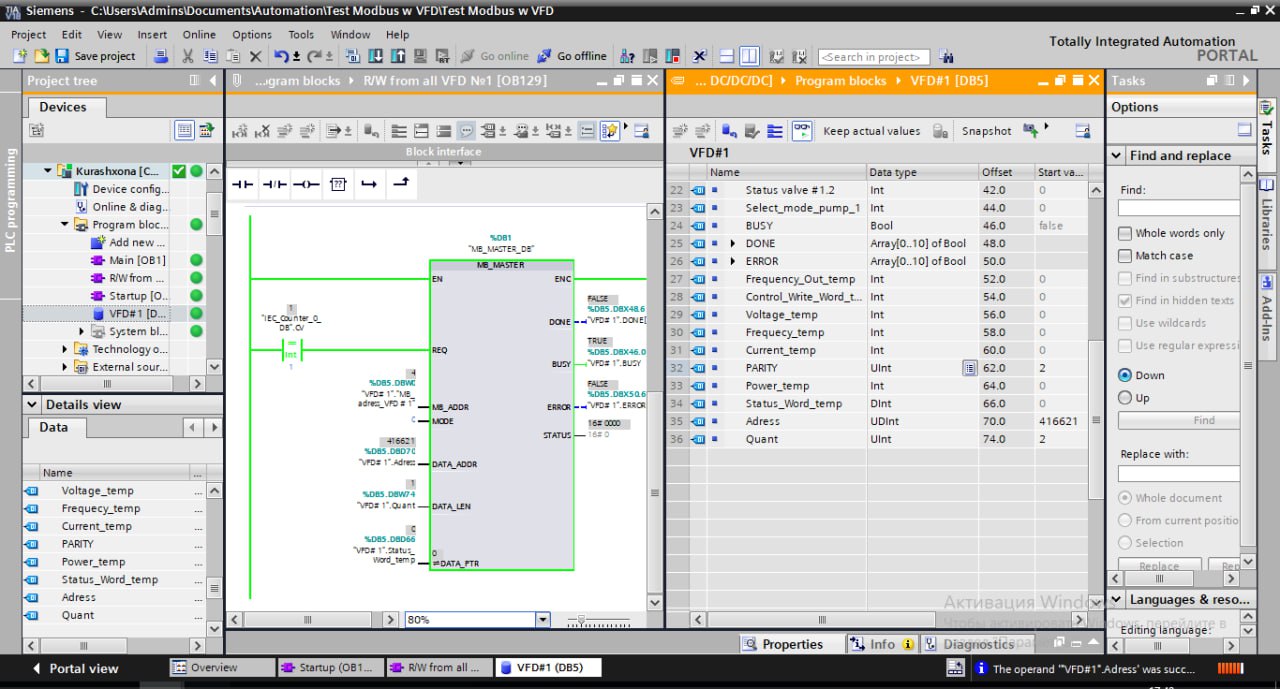
Task: Click the Save project icon
Action: tap(61, 56)
